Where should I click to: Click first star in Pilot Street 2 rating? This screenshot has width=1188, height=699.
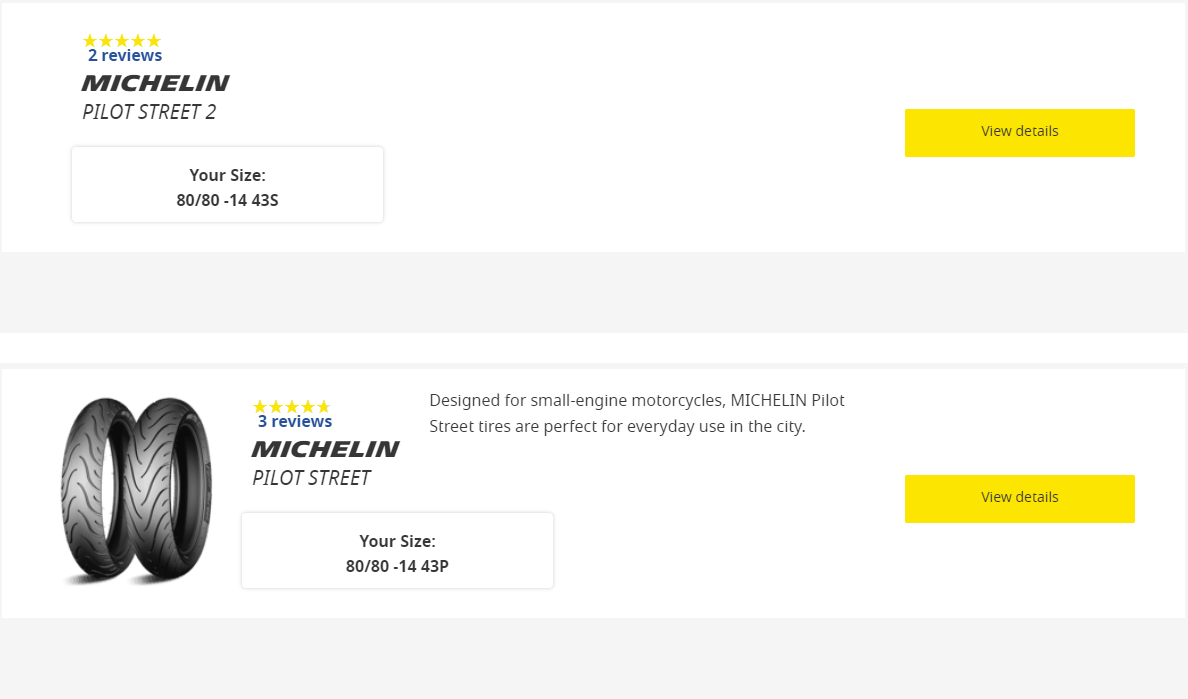[90, 40]
